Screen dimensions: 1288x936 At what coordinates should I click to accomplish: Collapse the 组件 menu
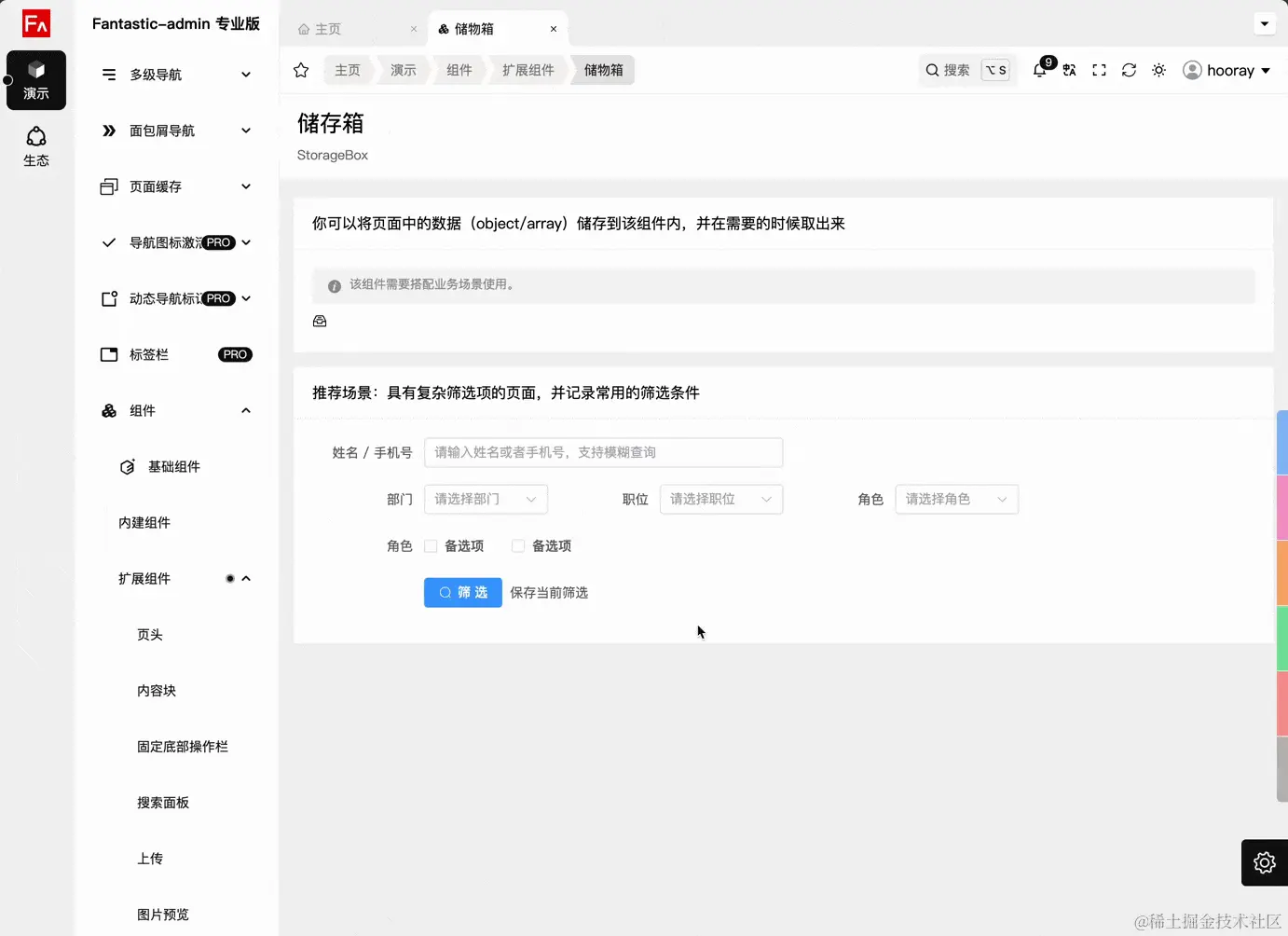point(176,410)
